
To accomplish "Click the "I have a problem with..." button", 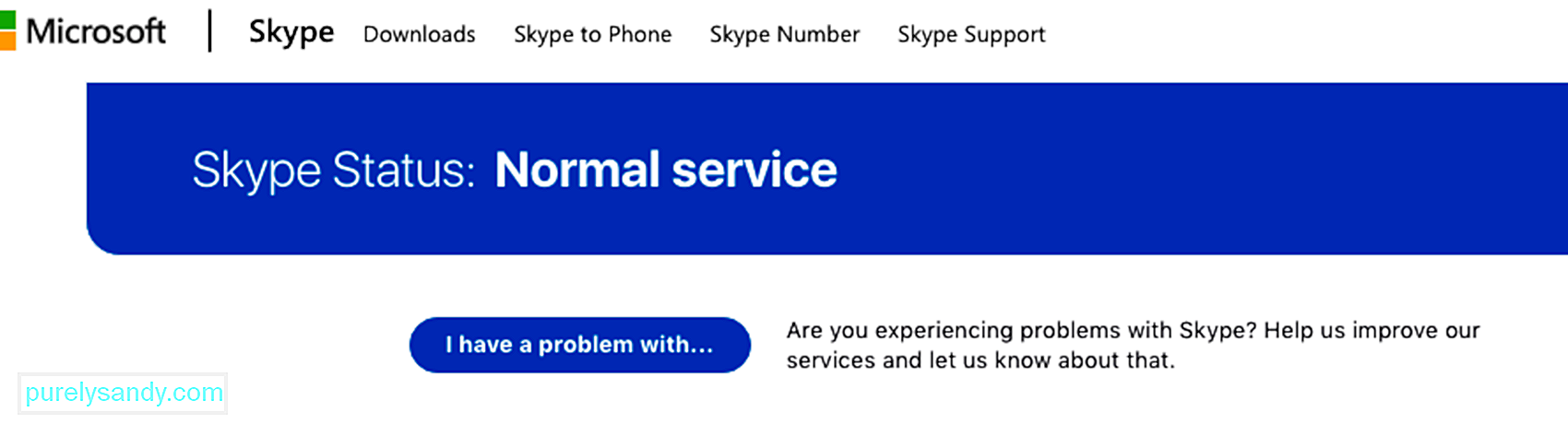I will (580, 345).
